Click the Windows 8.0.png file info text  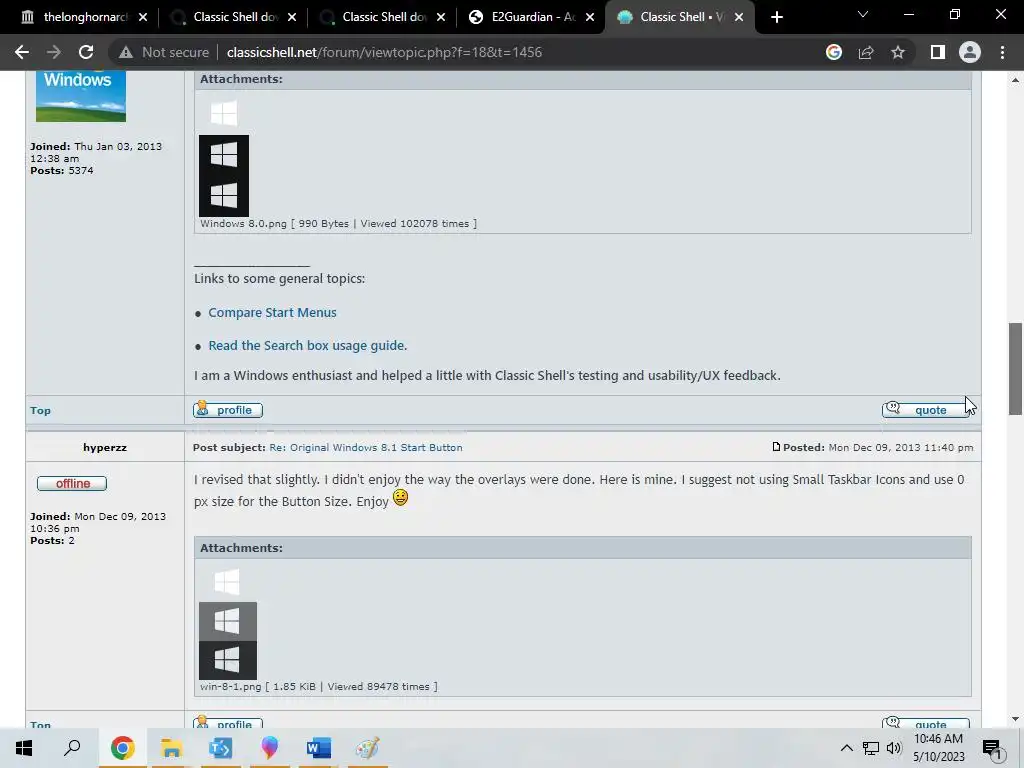338,223
